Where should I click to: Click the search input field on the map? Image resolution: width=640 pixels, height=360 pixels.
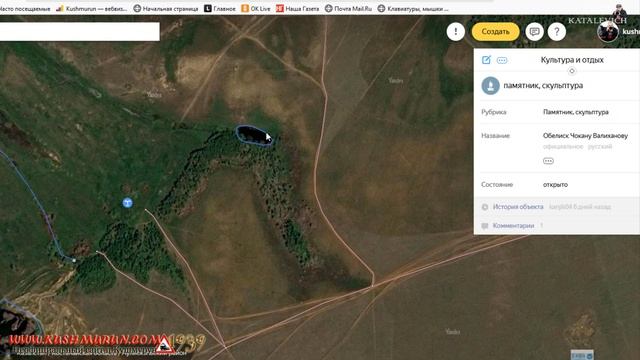point(80,31)
